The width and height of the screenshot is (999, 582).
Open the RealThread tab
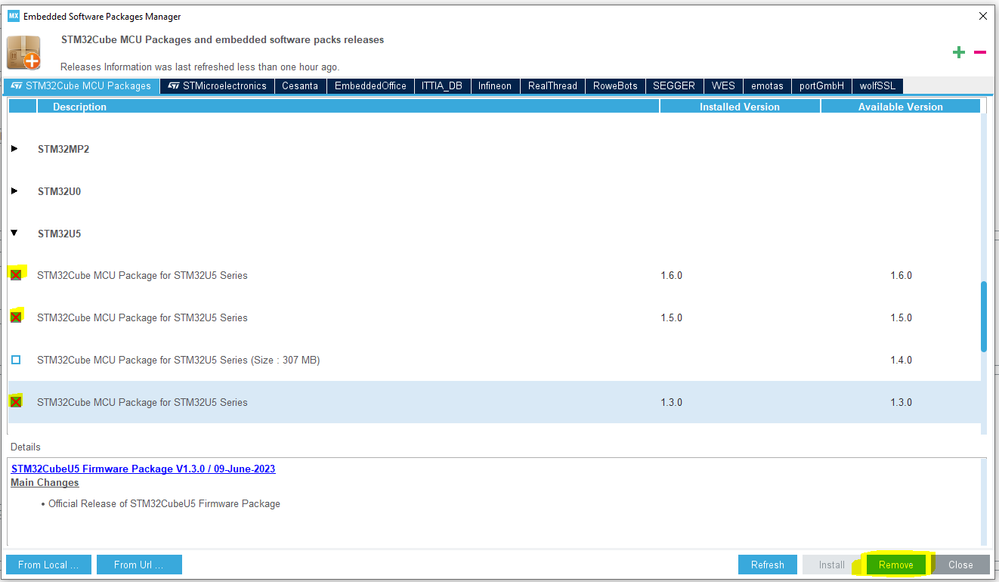pos(552,86)
